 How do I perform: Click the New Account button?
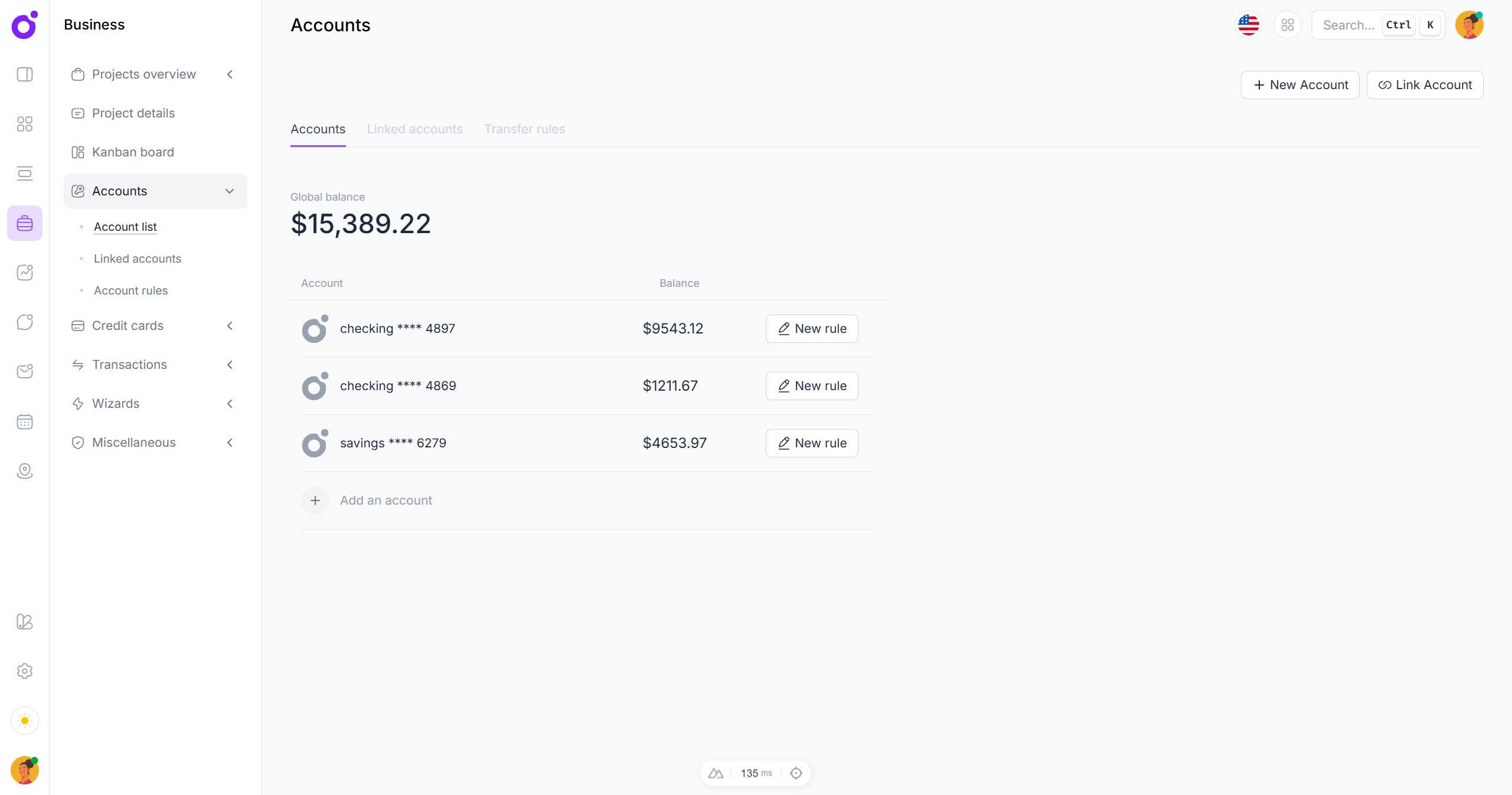pyautogui.click(x=1299, y=85)
